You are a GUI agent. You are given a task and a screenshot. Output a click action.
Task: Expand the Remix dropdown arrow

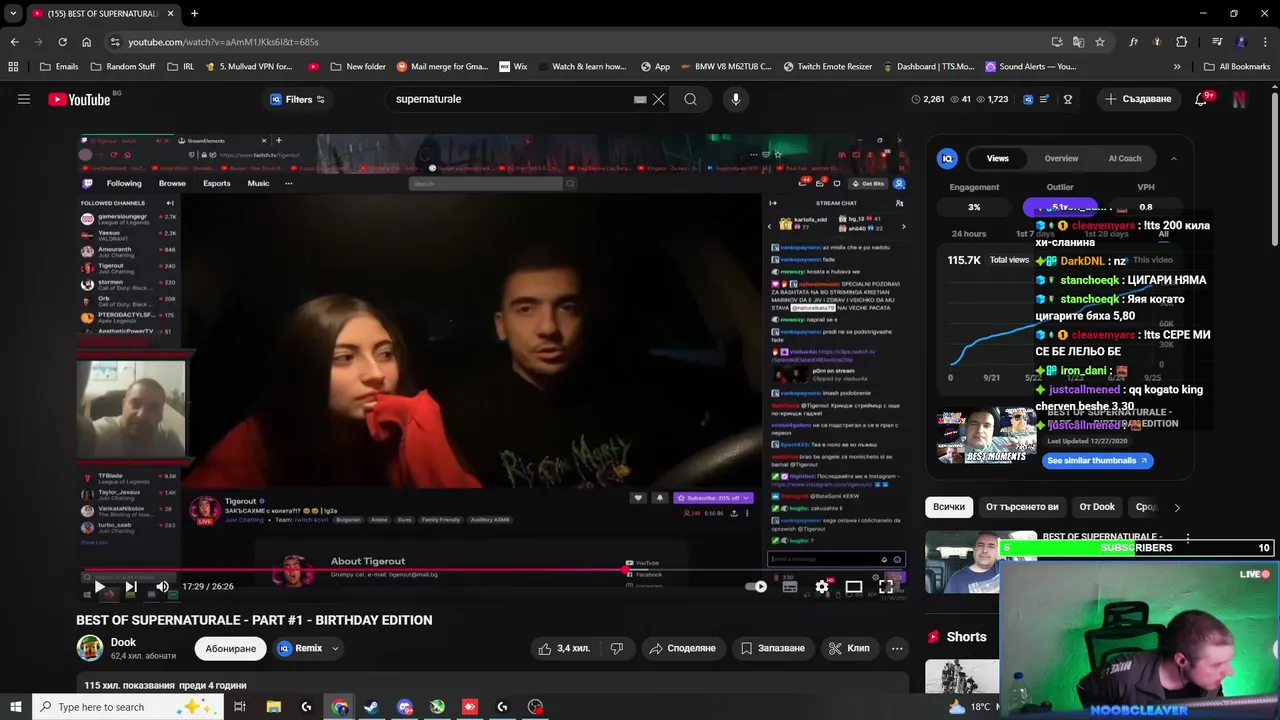tap(335, 648)
